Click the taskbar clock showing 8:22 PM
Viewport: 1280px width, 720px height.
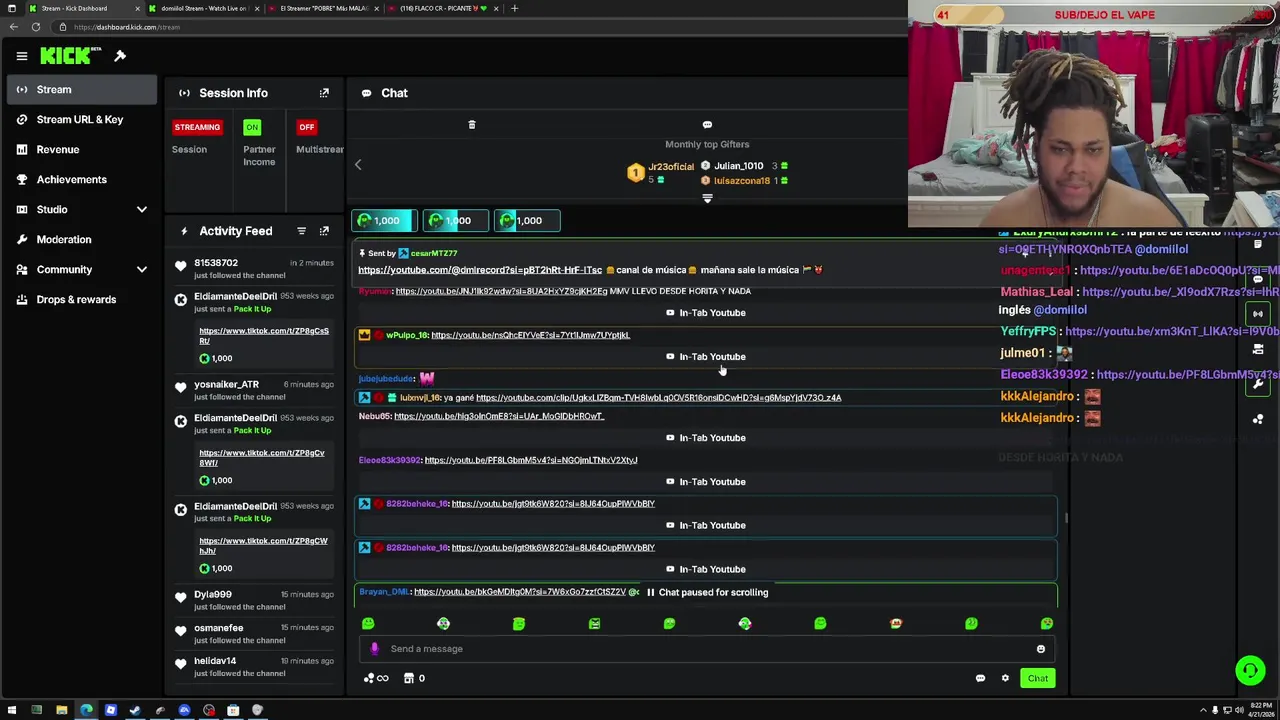coord(1261,711)
